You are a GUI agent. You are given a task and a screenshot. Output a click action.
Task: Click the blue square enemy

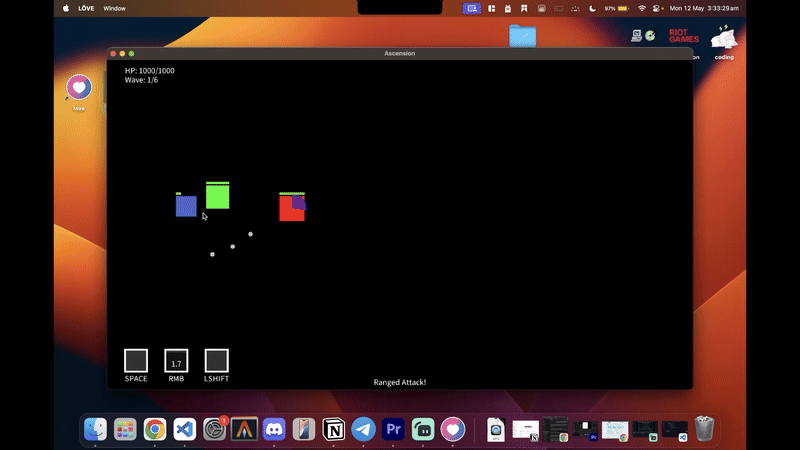coord(186,206)
